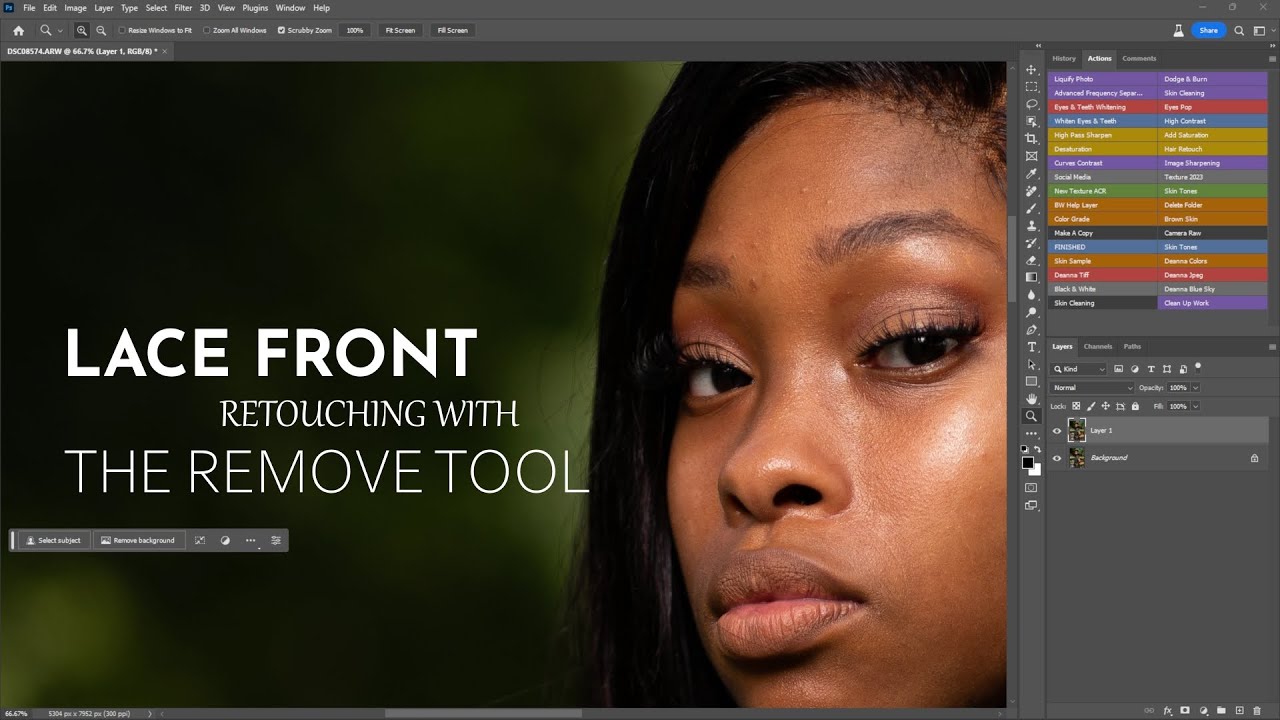This screenshot has height=720, width=1280.
Task: Select the Blur tool
Action: [1031, 294]
